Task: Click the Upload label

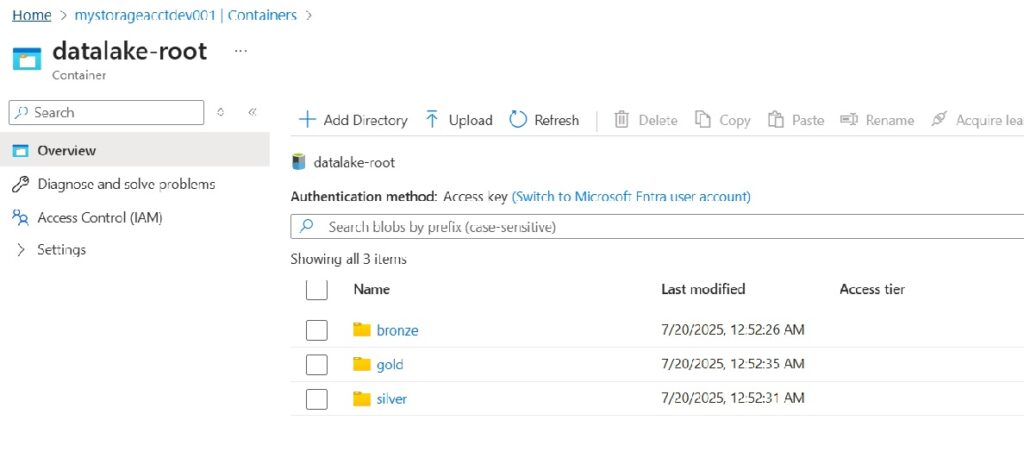Action: (470, 120)
